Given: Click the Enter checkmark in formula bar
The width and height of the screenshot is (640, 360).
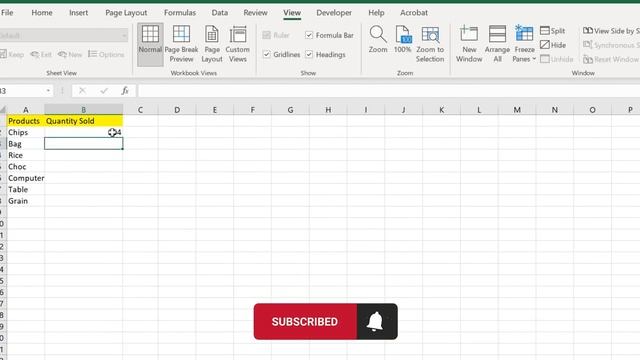Looking at the screenshot, I should 104,91.
